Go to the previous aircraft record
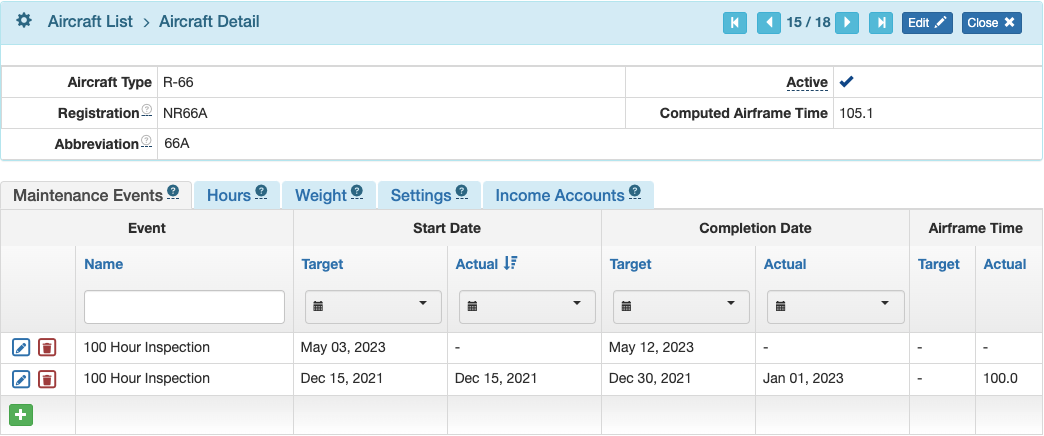The image size is (1044, 436). pos(769,23)
